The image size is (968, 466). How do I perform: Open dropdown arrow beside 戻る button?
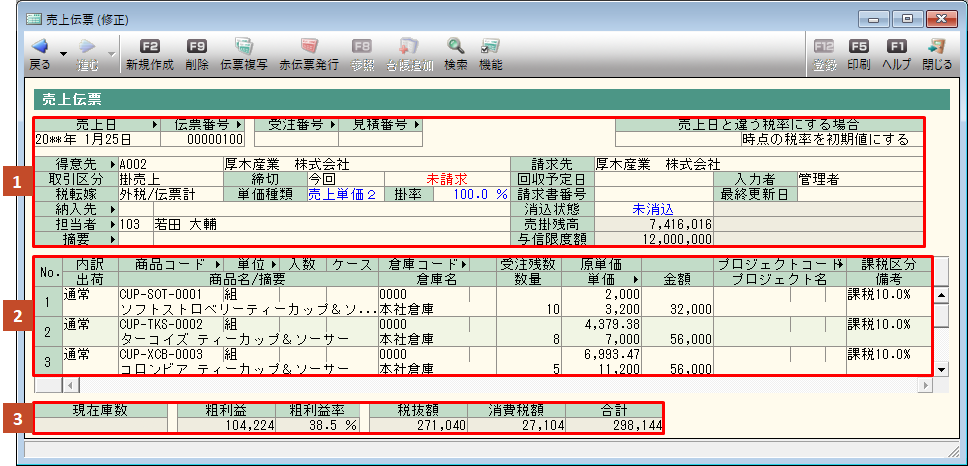(63, 52)
